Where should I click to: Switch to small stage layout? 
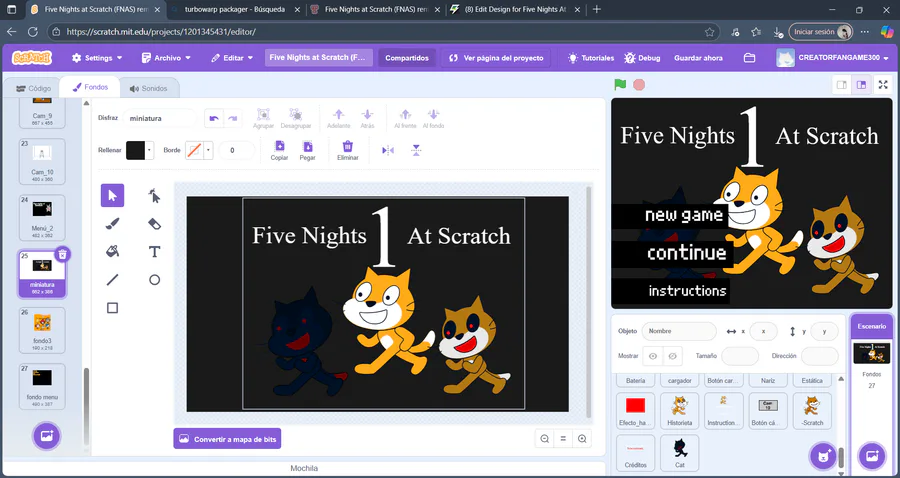841,85
